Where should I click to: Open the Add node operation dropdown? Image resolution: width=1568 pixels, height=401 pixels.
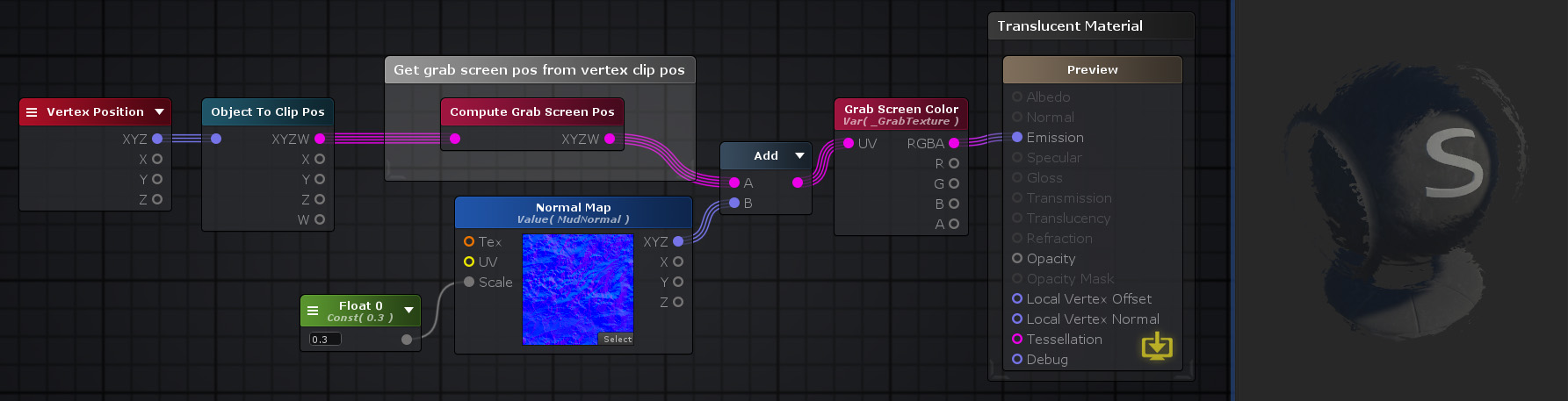click(x=799, y=155)
